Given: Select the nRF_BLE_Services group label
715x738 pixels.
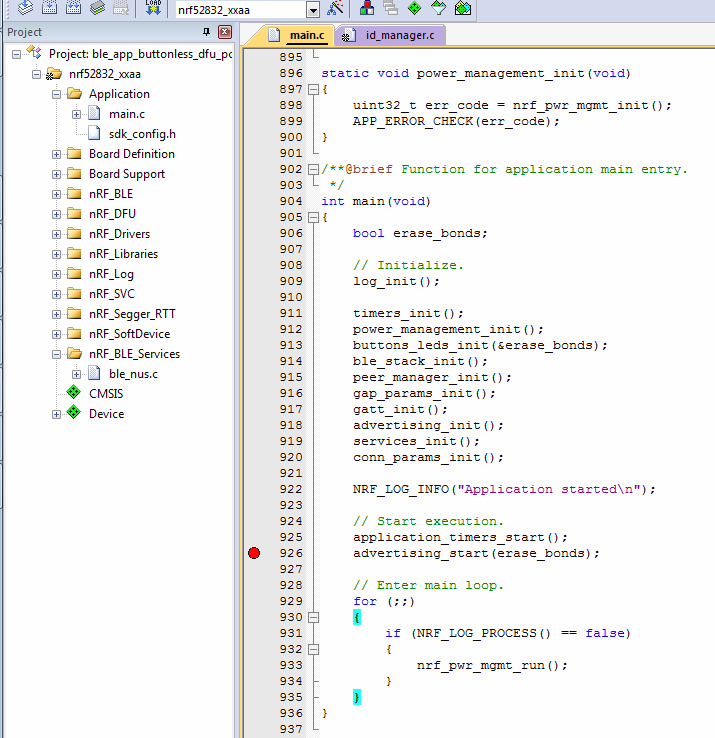Looking at the screenshot, I should click(135, 354).
